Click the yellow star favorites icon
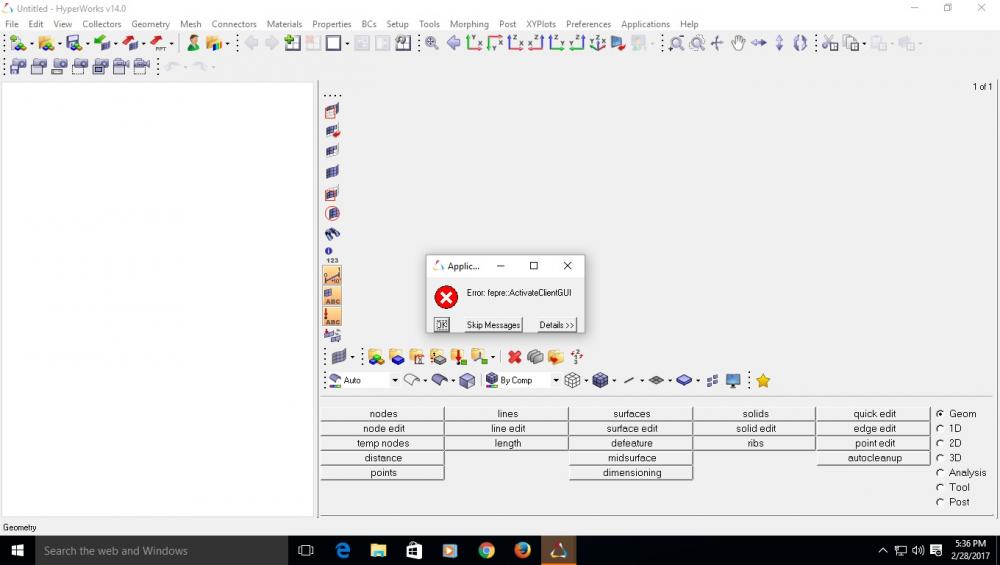1000x565 pixels. click(x=763, y=381)
